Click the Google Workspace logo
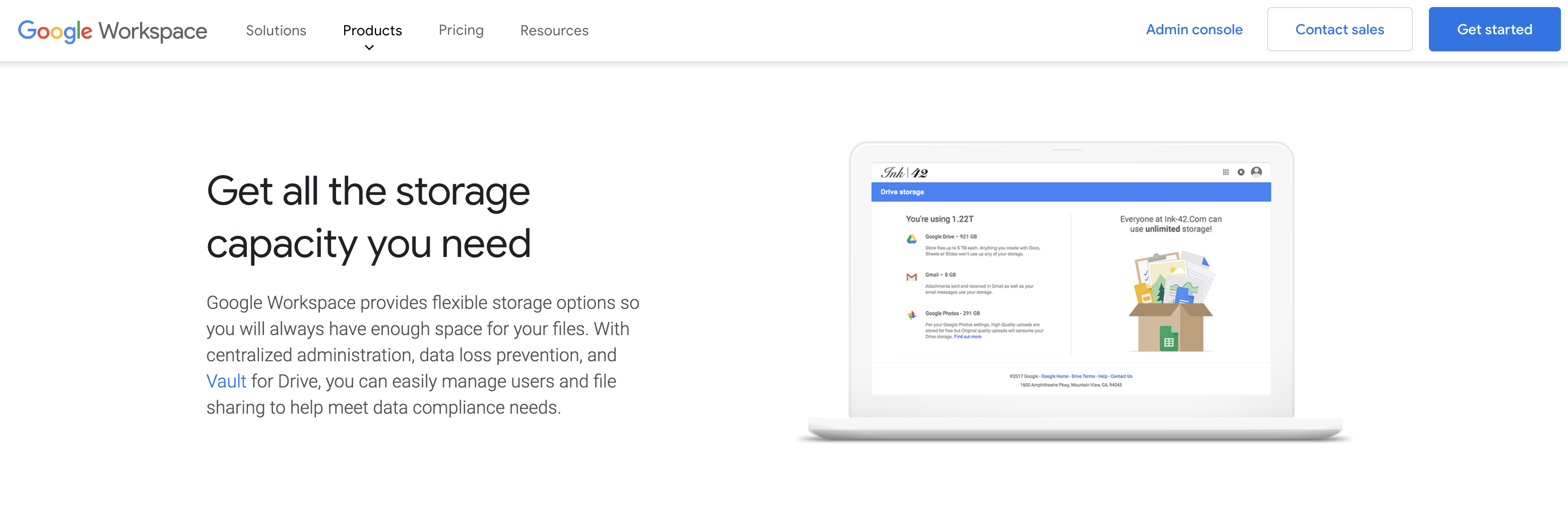This screenshot has width=1568, height=521. 112,30
